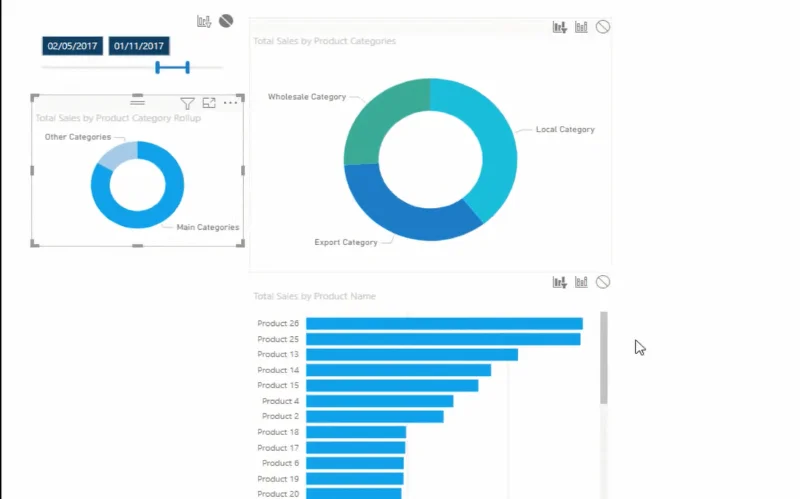Click the filter interaction icon on the Product Name chart
The image size is (800, 499).
(x=560, y=282)
